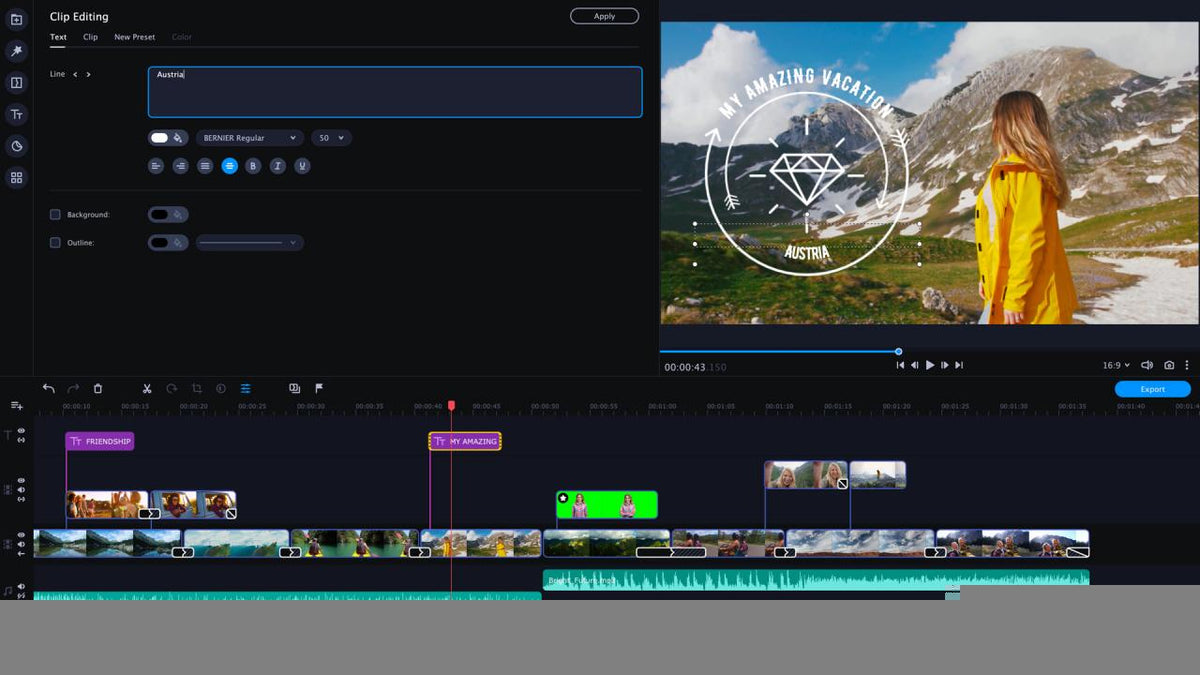Hide the main video track eye icon
This screenshot has height=675, width=1200.
coord(21,536)
